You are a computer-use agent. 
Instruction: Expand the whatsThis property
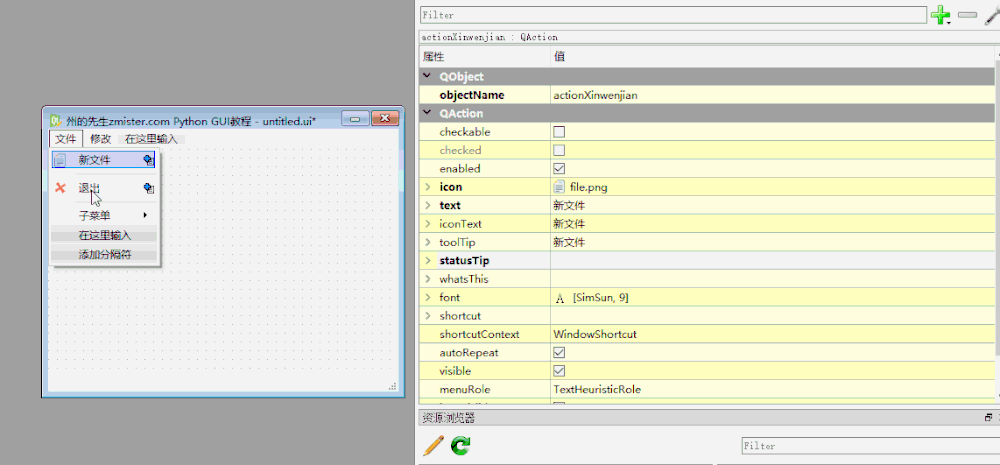[x=427, y=279]
